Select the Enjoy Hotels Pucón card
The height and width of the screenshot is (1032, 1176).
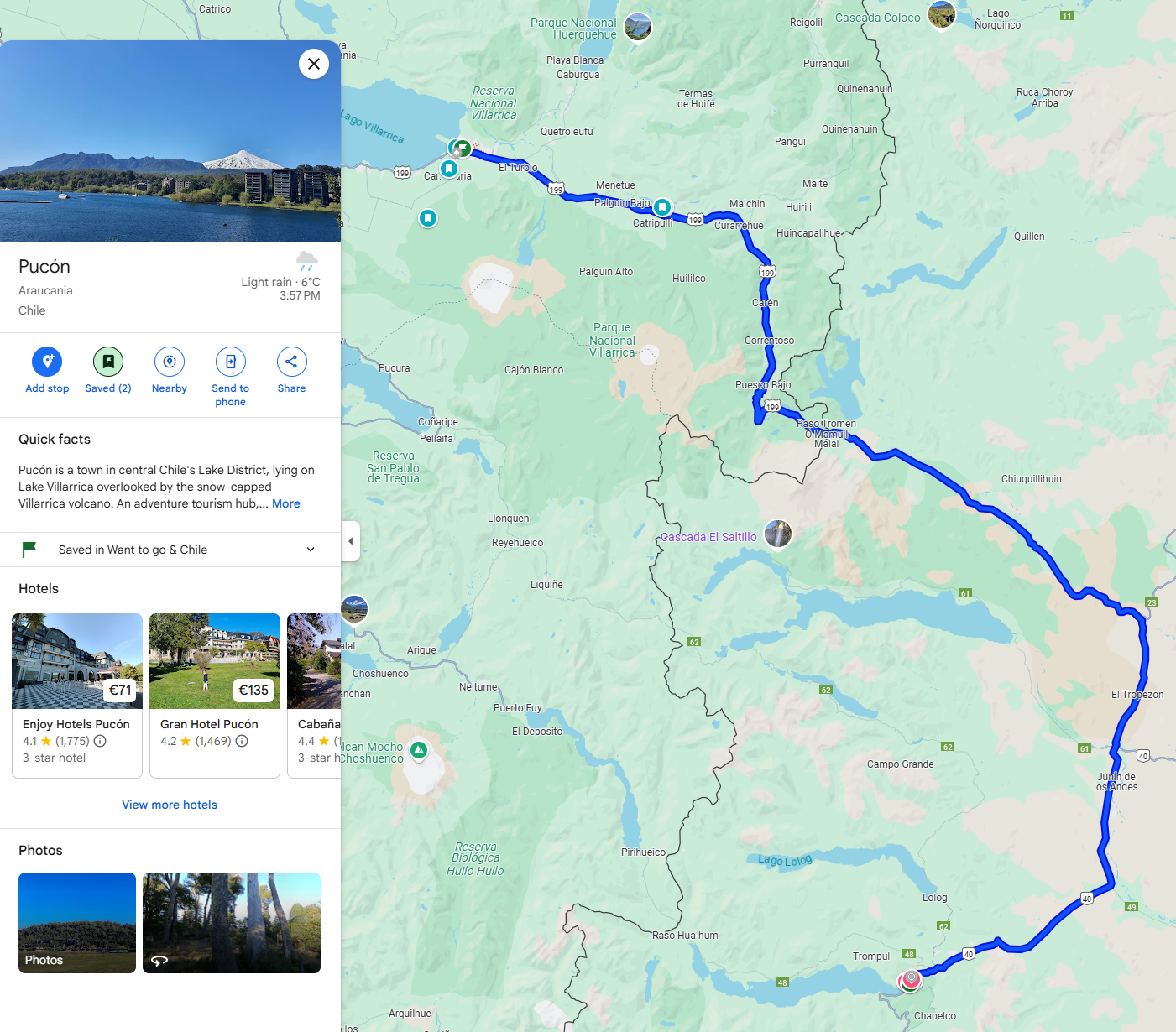(x=77, y=696)
